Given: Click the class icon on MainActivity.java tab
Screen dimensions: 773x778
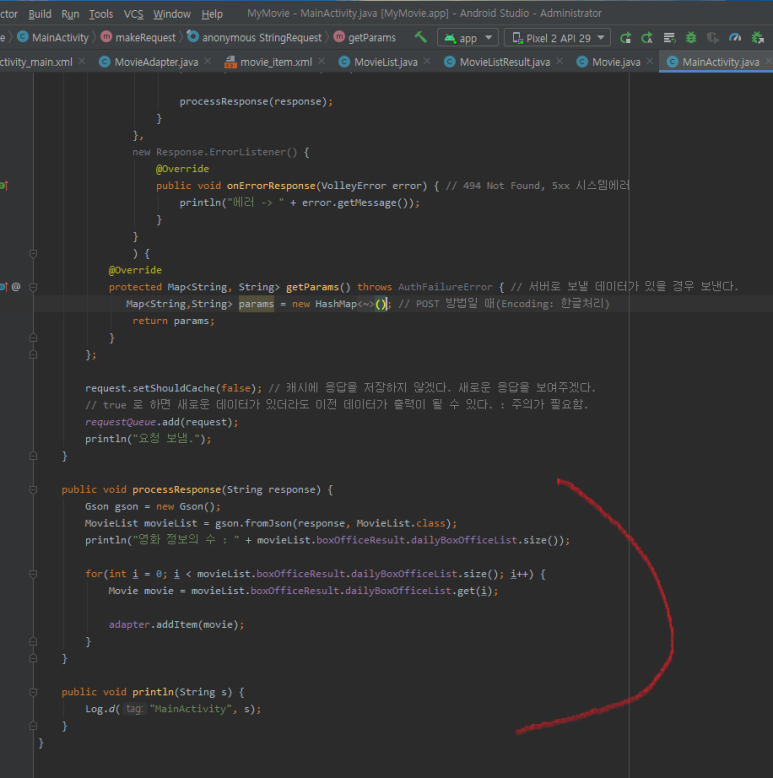Looking at the screenshot, I should 672,62.
